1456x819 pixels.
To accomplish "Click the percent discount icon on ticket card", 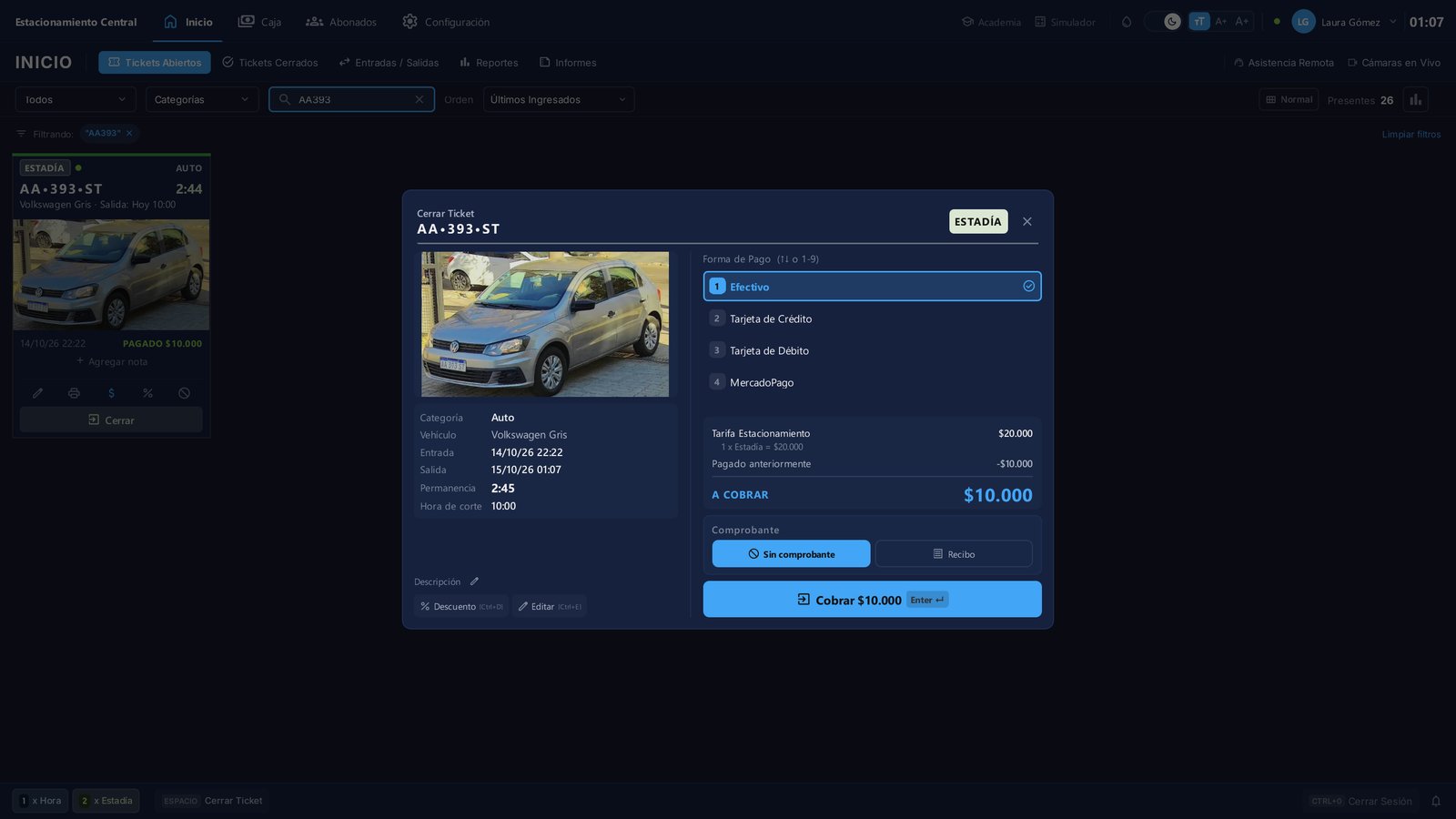I will click(x=147, y=393).
